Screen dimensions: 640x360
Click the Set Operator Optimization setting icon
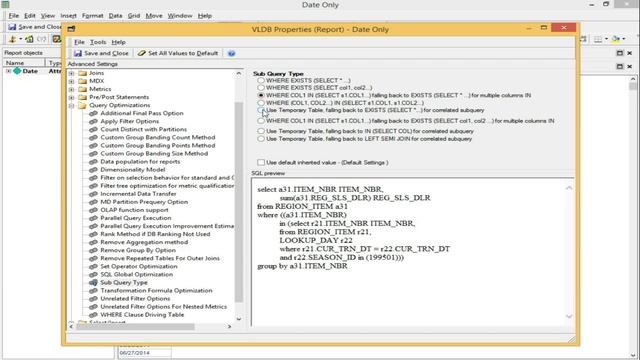93,267
